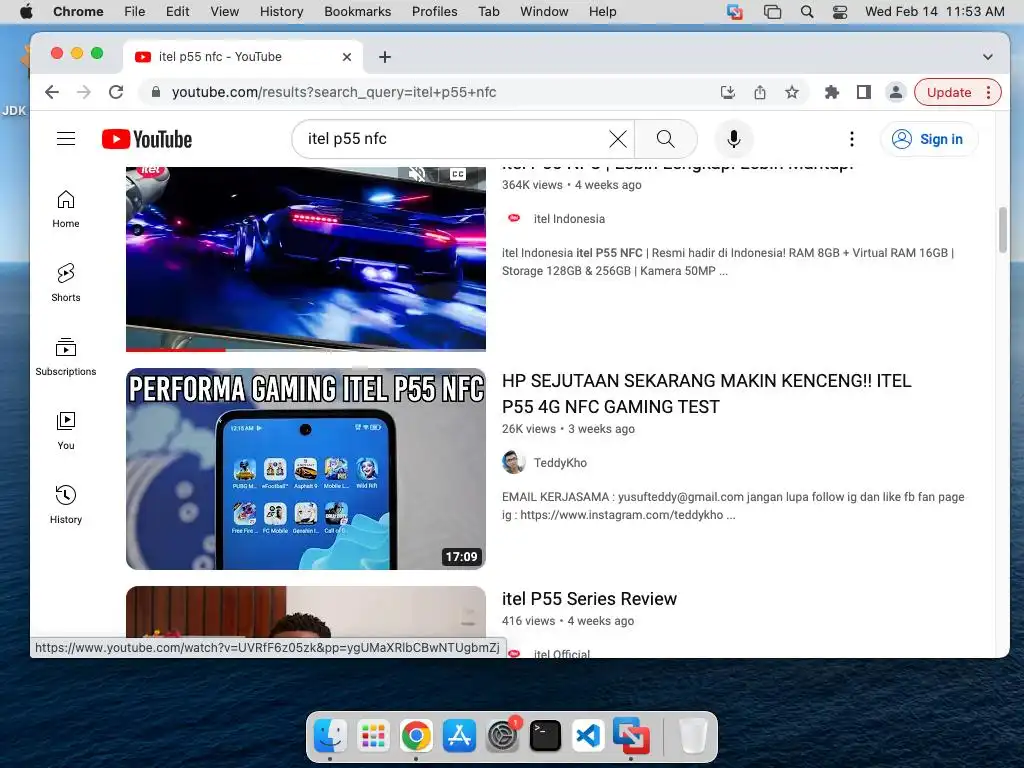The width and height of the screenshot is (1024, 768).
Task: Open the Chrome extensions puzzle icon
Action: [831, 92]
